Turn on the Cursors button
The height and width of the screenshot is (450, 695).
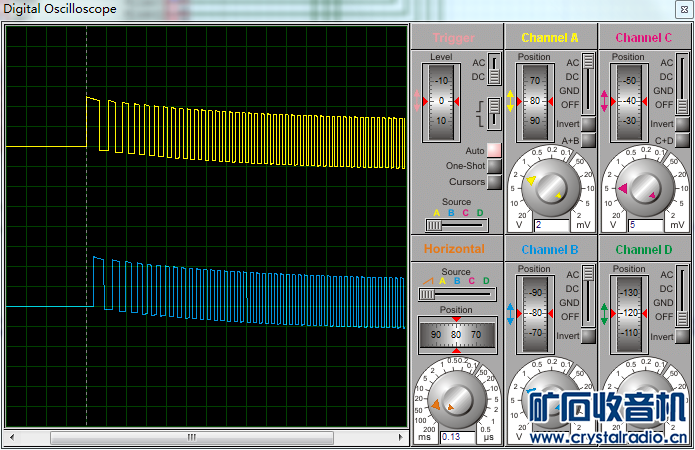(x=494, y=182)
